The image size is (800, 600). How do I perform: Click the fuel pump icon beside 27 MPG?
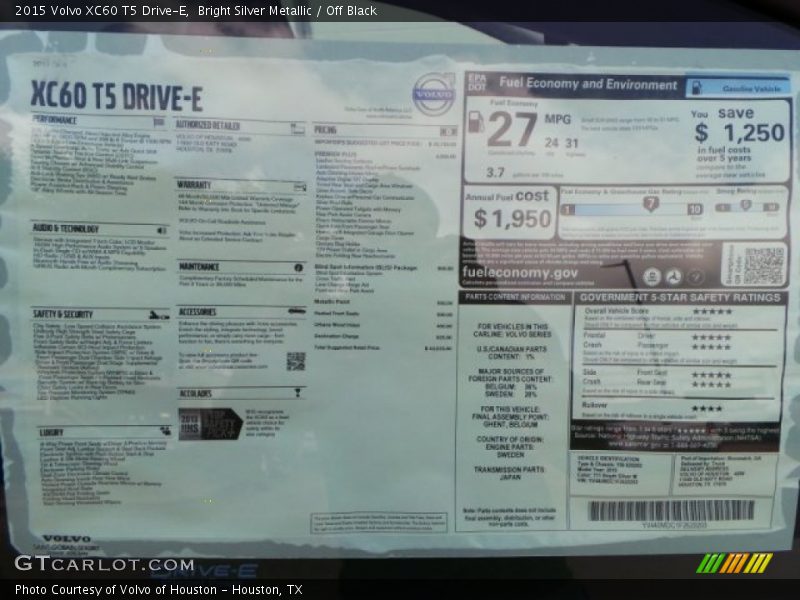[x=476, y=122]
